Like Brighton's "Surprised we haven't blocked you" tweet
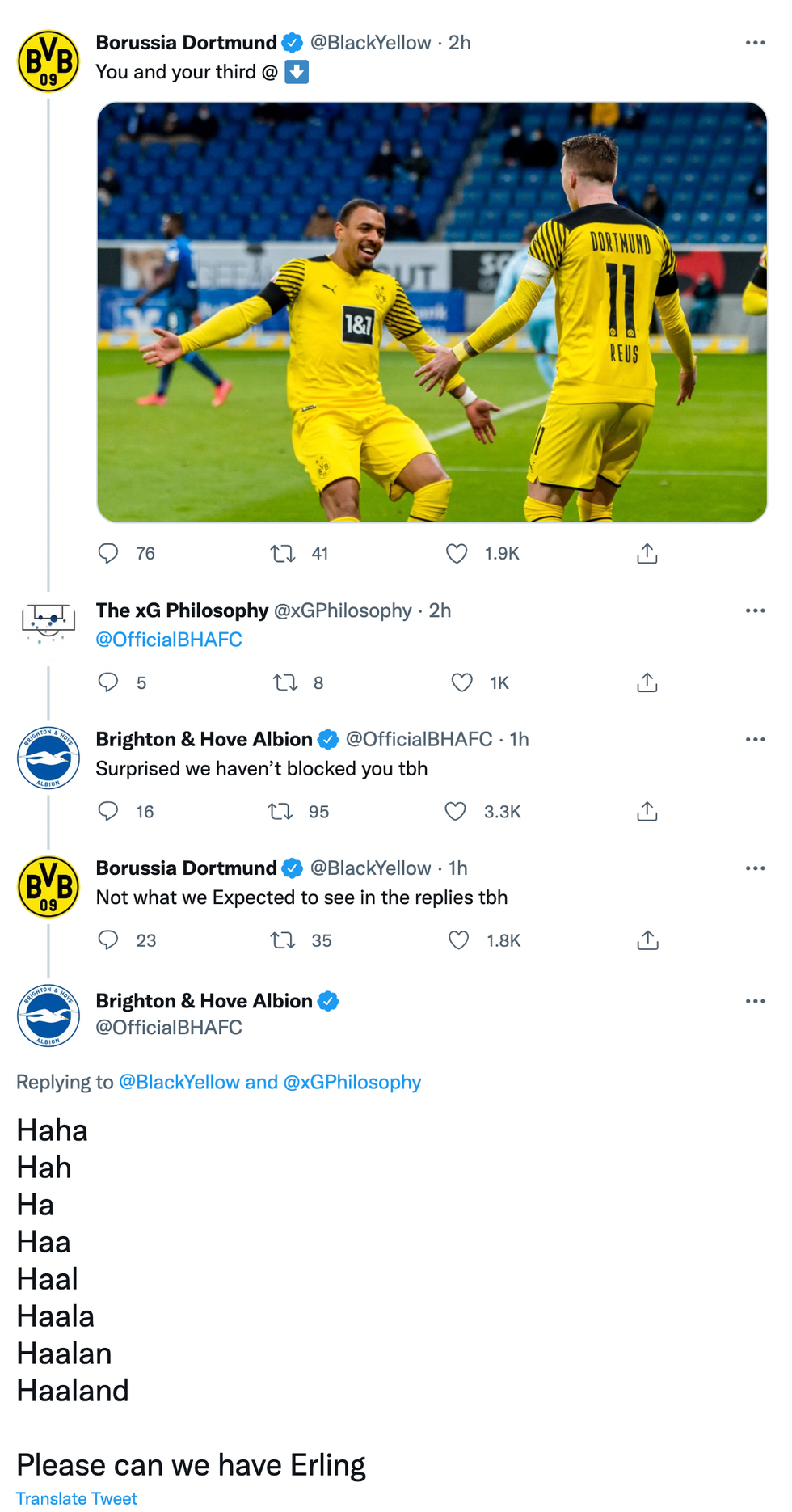 pos(457,812)
